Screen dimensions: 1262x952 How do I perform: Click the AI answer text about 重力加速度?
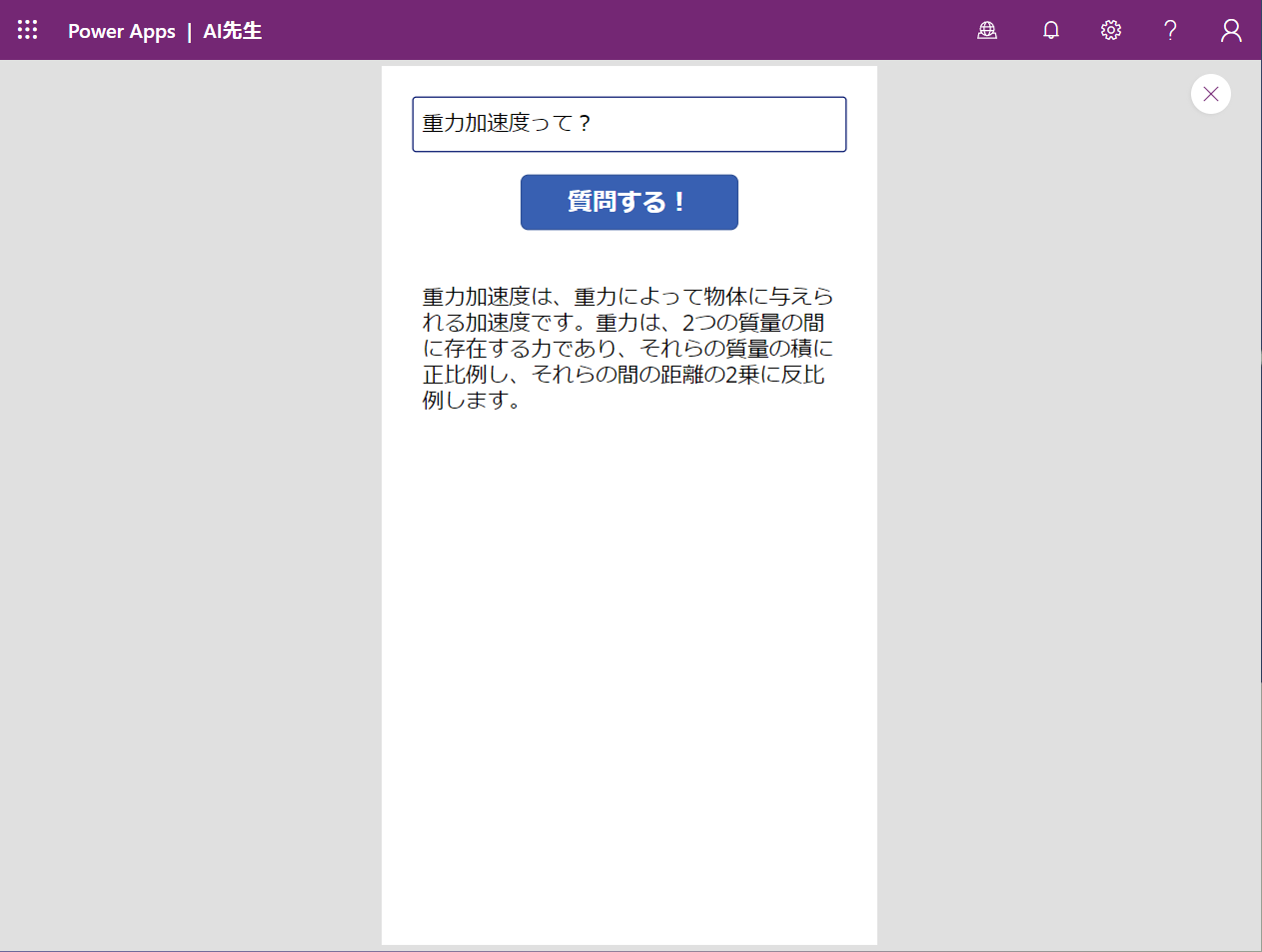click(x=628, y=349)
